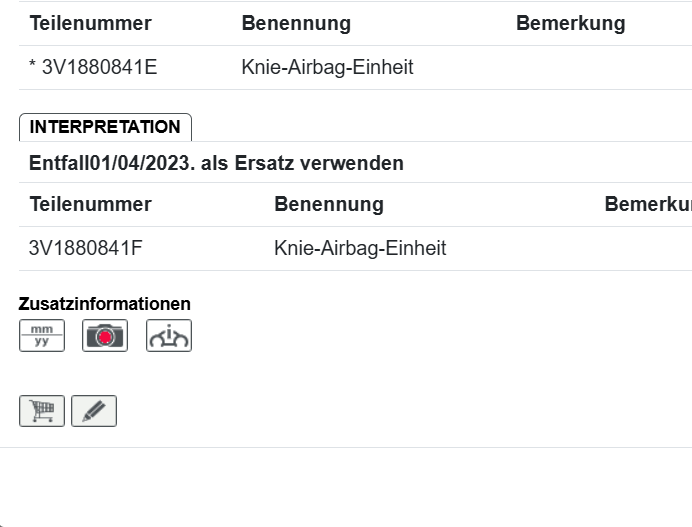692x527 pixels.
Task: Click the Zusatzinformationen label
Action: pyautogui.click(x=105, y=304)
